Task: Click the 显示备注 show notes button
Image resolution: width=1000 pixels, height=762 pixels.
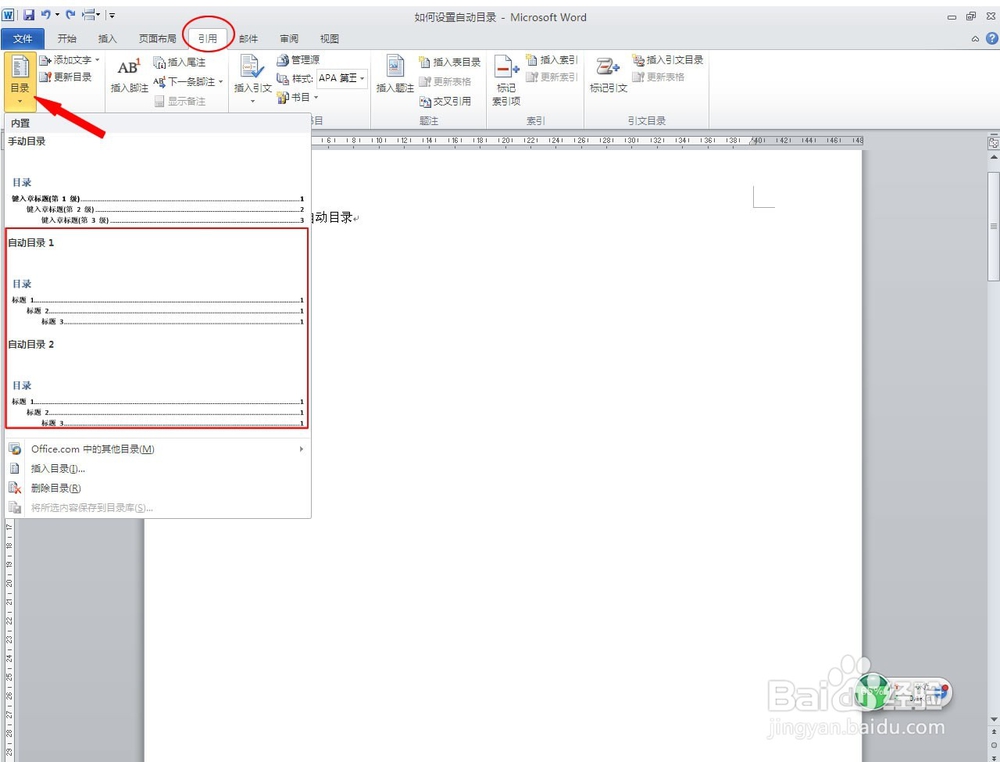Action: click(180, 101)
